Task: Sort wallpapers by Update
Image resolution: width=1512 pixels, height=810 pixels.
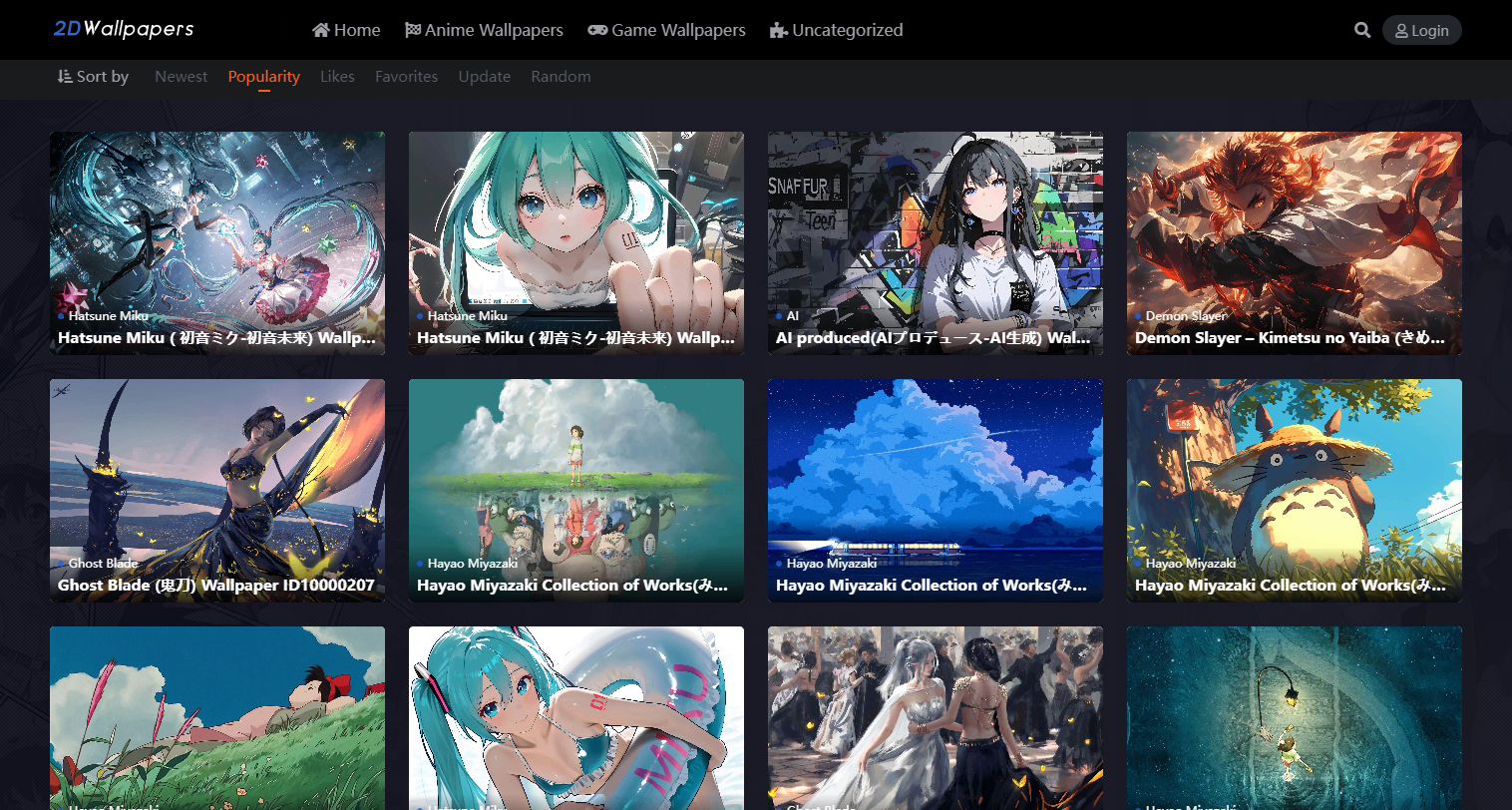Action: 484,77
